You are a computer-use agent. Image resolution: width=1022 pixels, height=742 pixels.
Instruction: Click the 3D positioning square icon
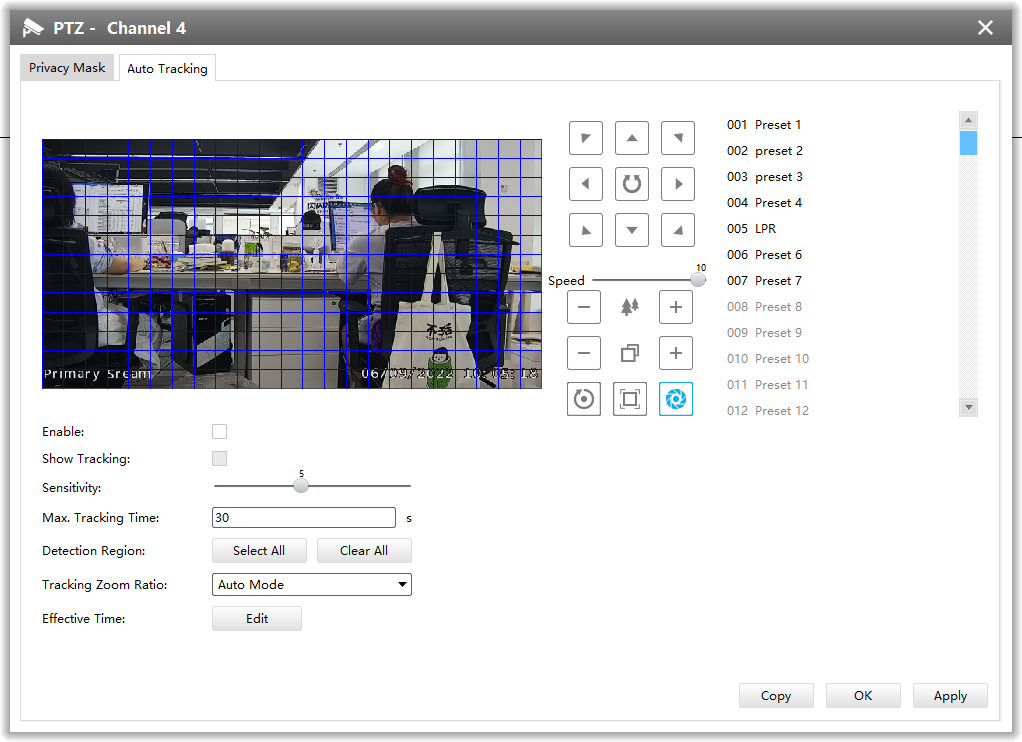[x=630, y=399]
